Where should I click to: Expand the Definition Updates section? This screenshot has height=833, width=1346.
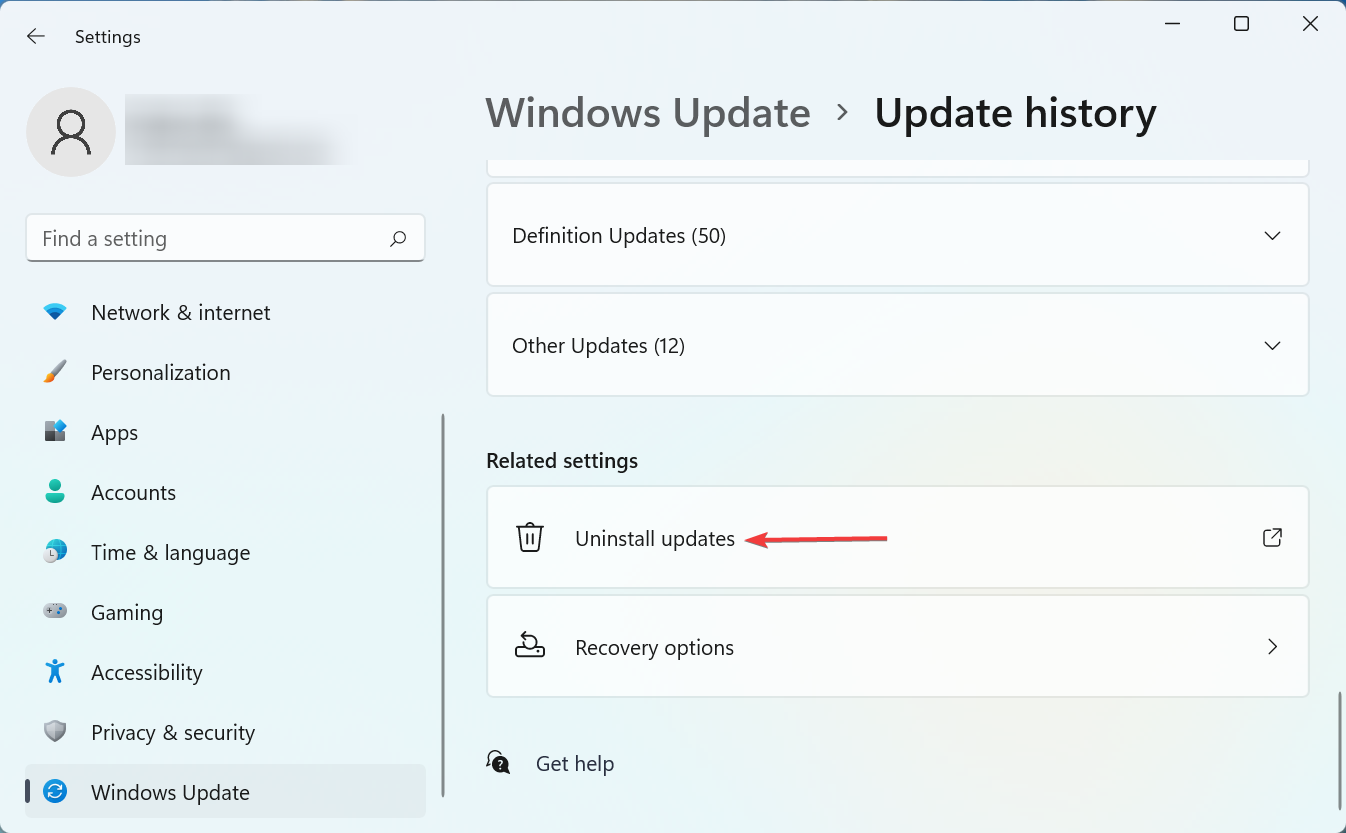tap(1272, 236)
